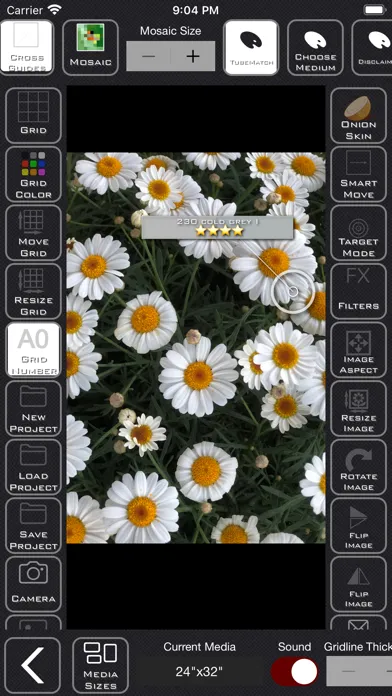392x696 pixels.
Task: Decrease Gridline Thickness with minus button
Action: (x=349, y=671)
